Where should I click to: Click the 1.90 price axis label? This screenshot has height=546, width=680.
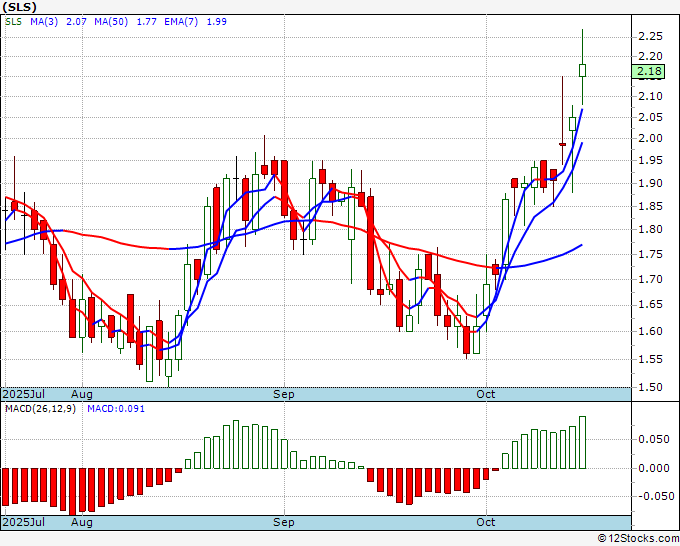651,183
